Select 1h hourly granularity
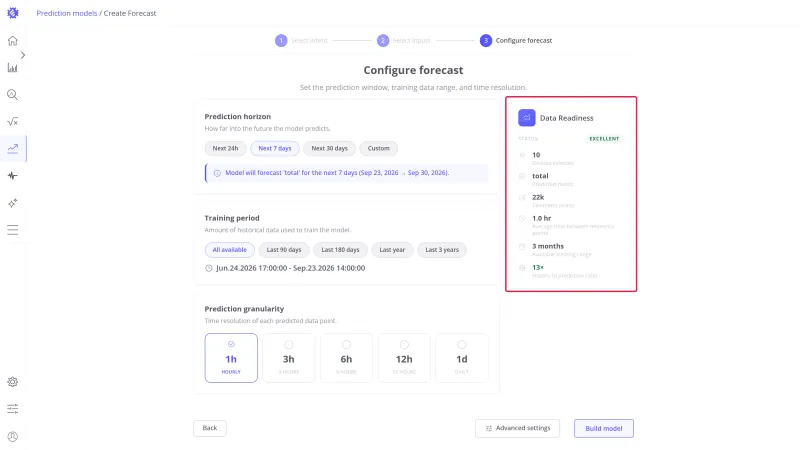 231,358
